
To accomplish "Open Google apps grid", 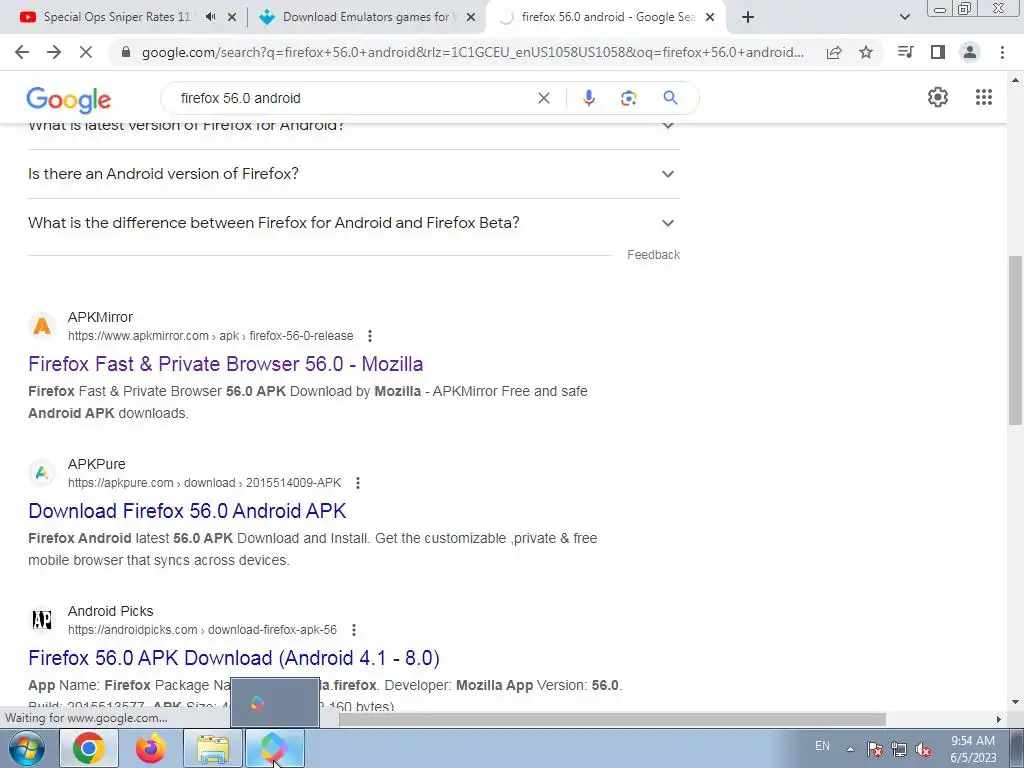I will click(984, 97).
